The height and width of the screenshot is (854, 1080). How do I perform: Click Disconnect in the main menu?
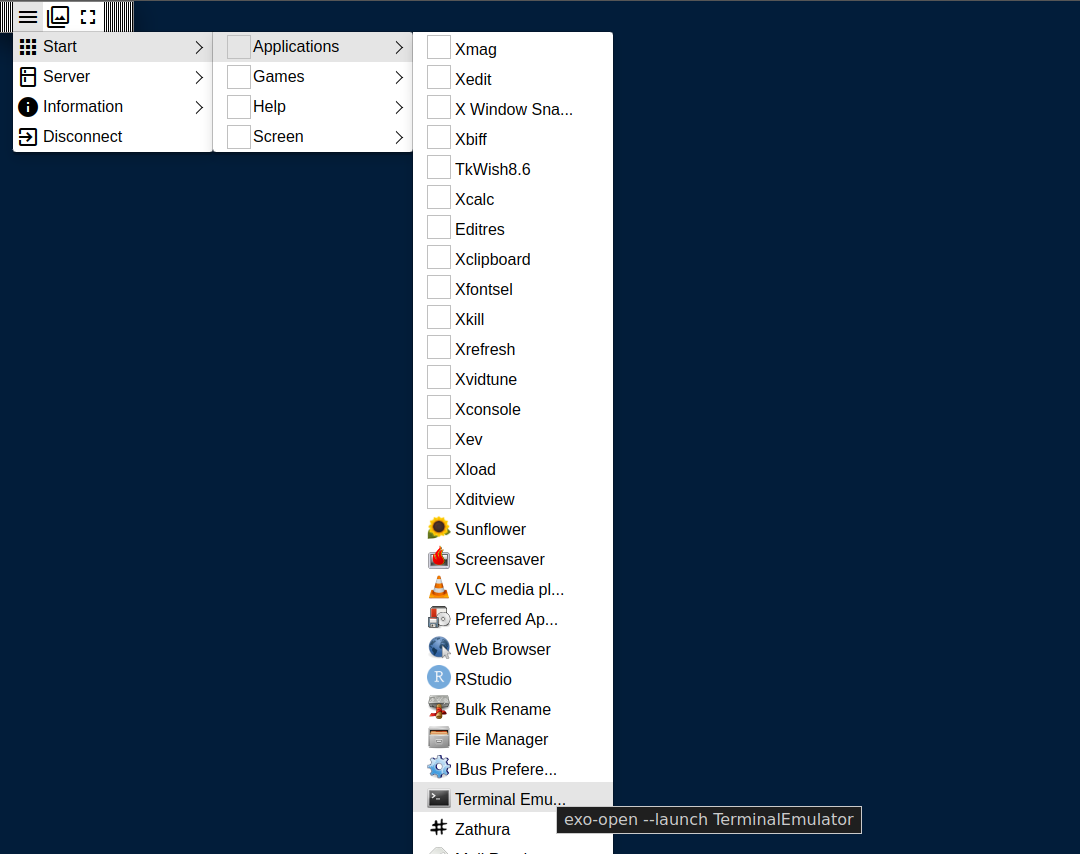(82, 137)
